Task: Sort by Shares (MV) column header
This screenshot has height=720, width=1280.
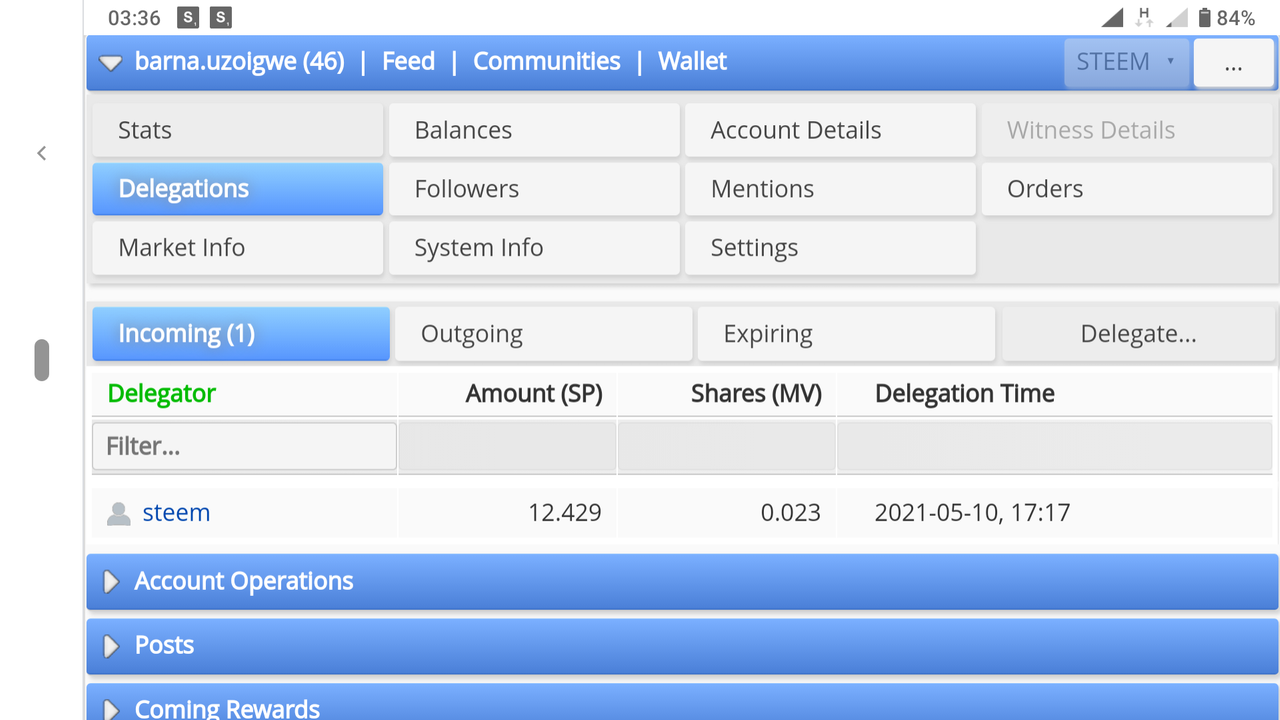Action: pos(756,394)
